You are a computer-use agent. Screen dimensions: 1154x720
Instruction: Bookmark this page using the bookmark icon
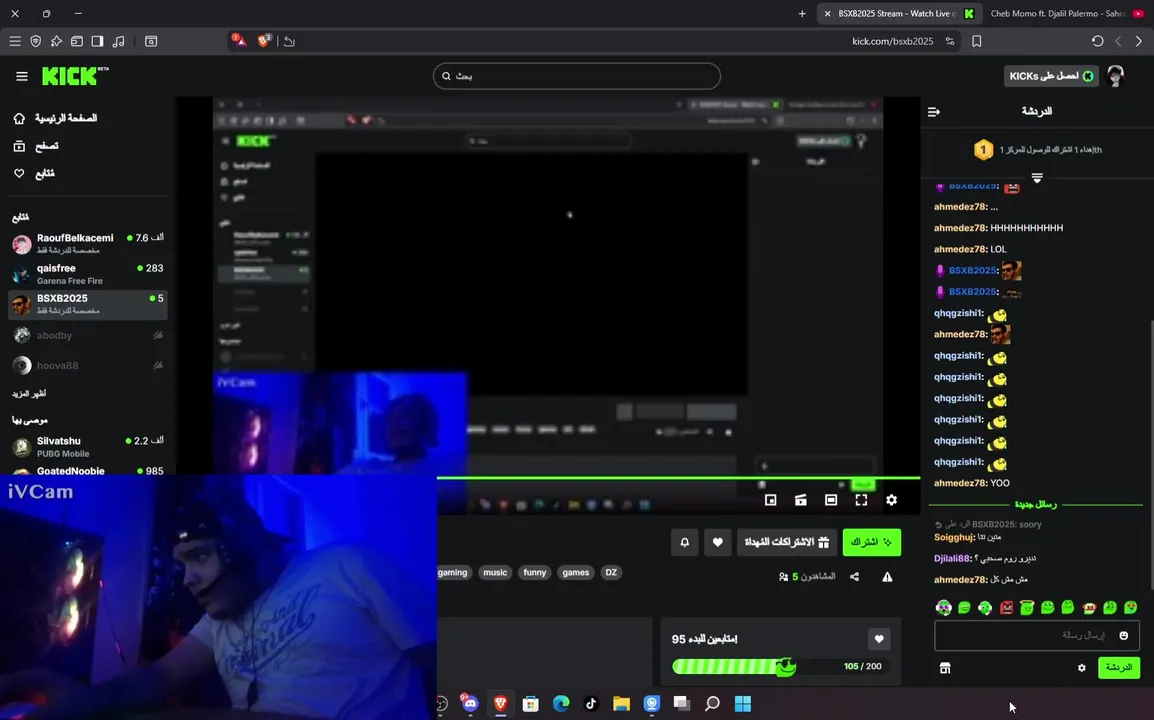pos(977,41)
